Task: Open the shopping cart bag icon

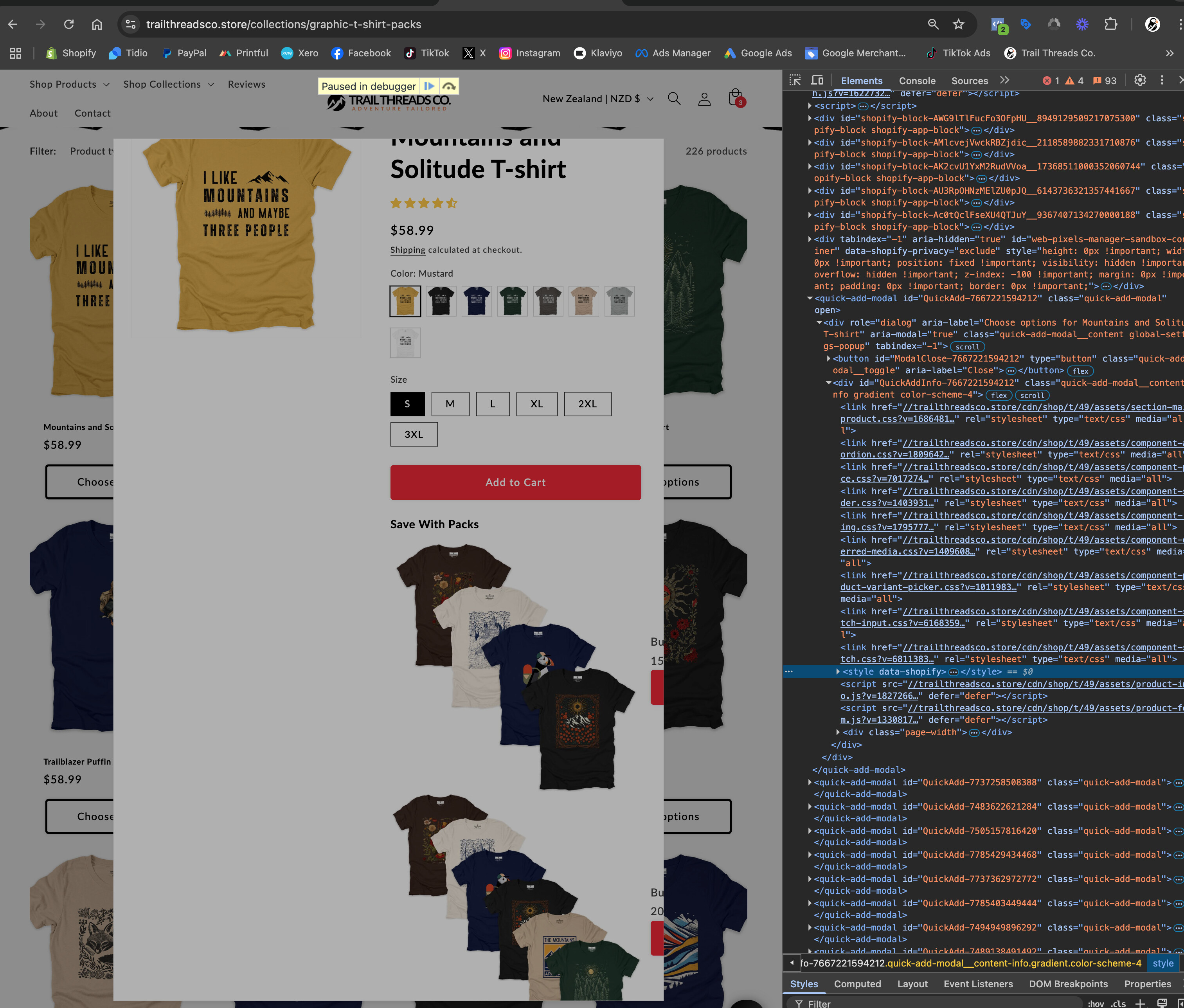Action: (x=736, y=98)
